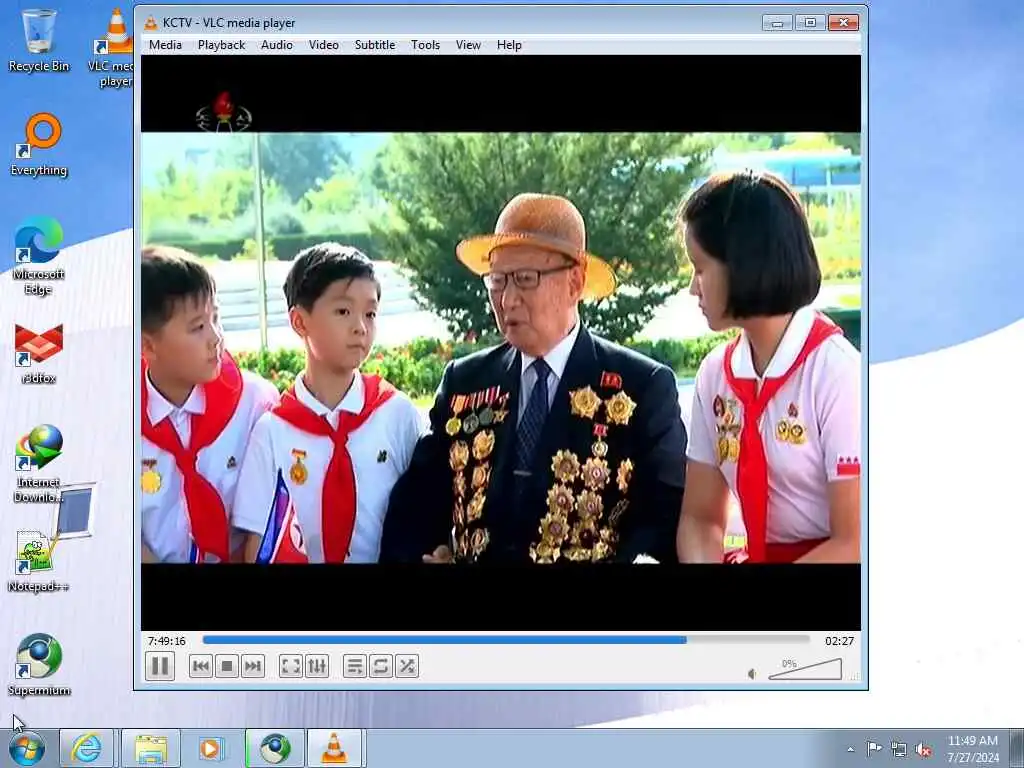The height and width of the screenshot is (768, 1024).
Task: Maximize the VLC window
Action: tap(810, 23)
